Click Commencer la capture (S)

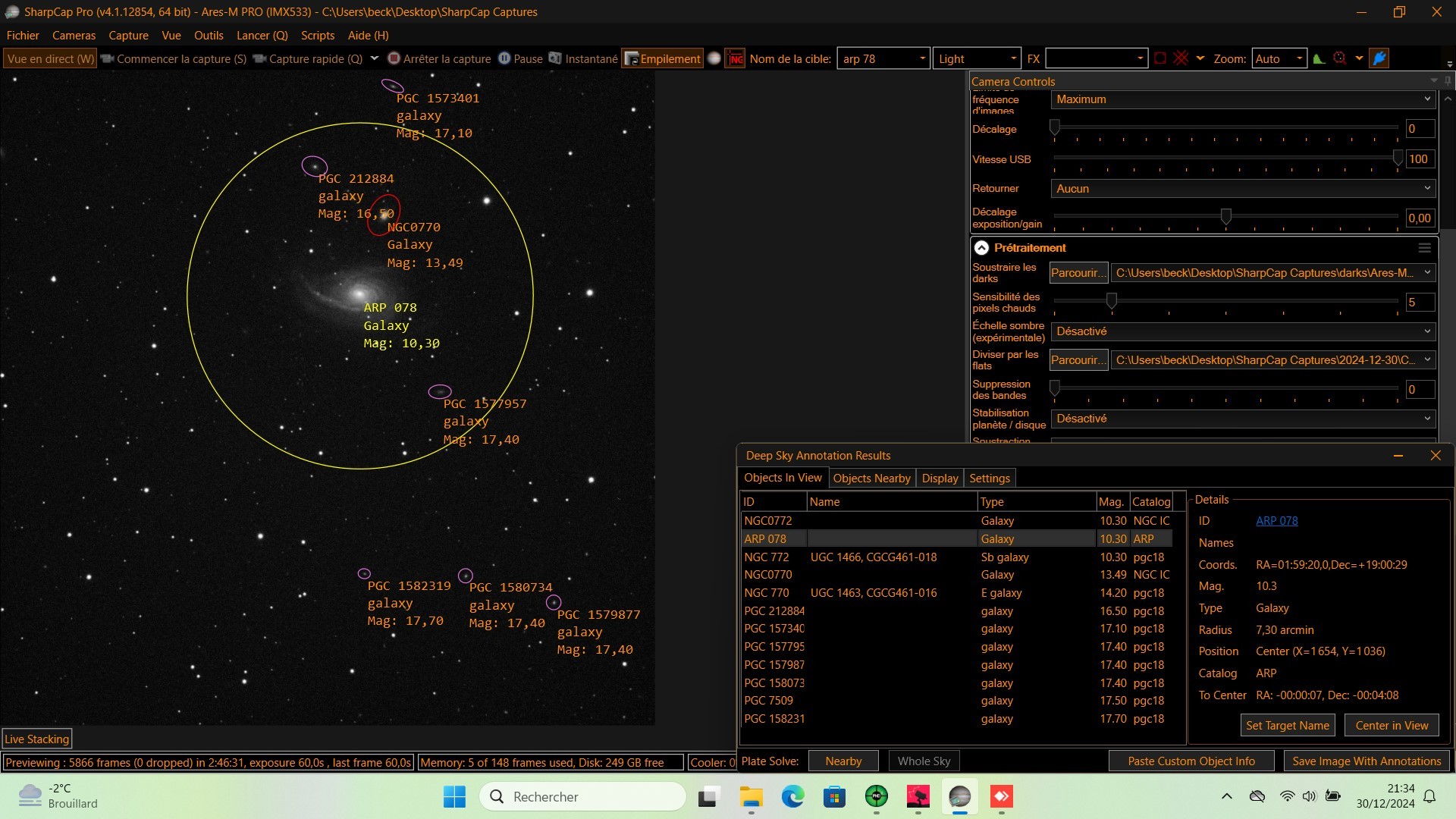174,58
